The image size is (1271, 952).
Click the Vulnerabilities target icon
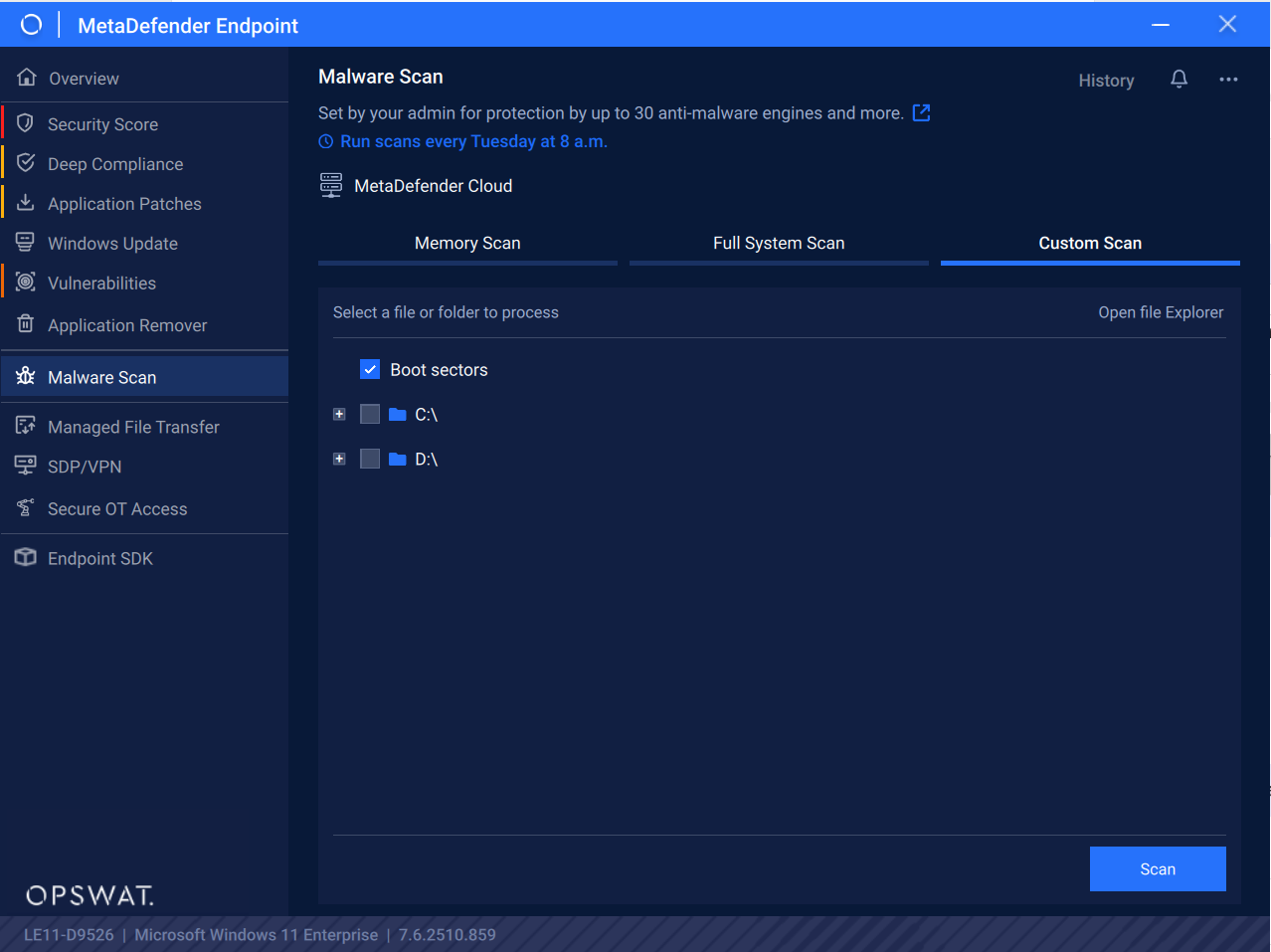point(26,283)
